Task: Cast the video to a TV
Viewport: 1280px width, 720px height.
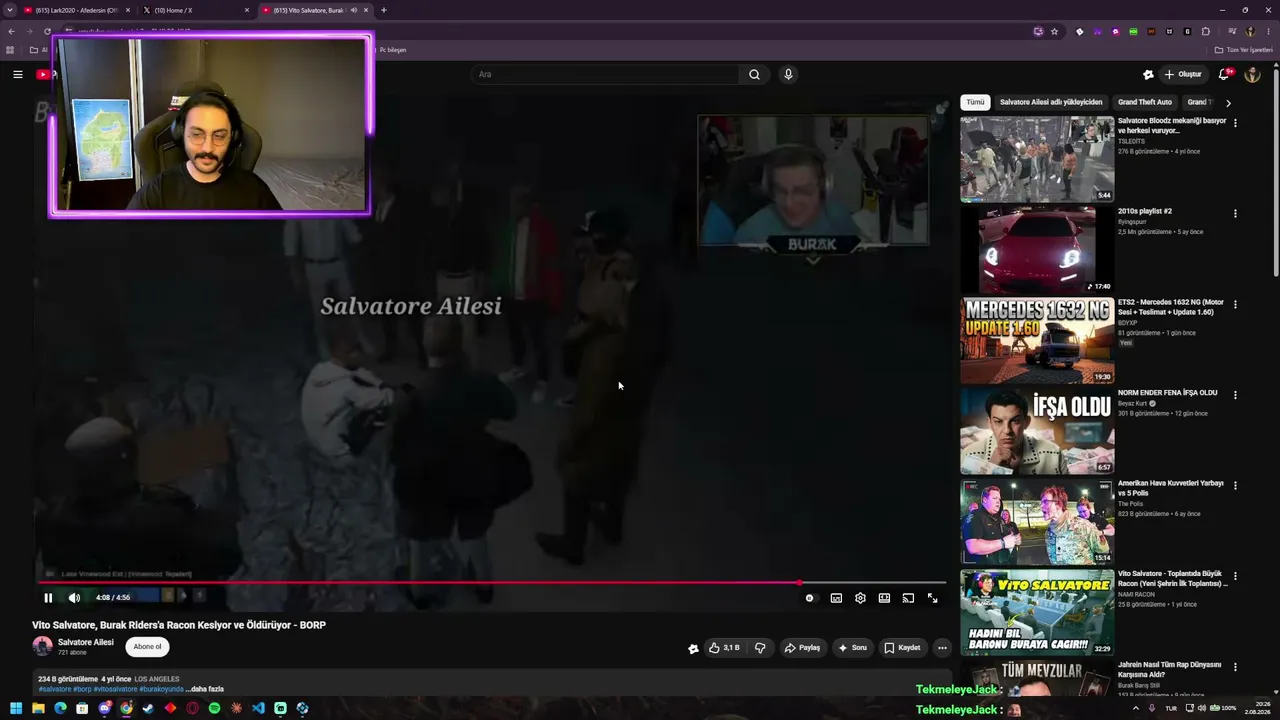Action: (x=908, y=598)
